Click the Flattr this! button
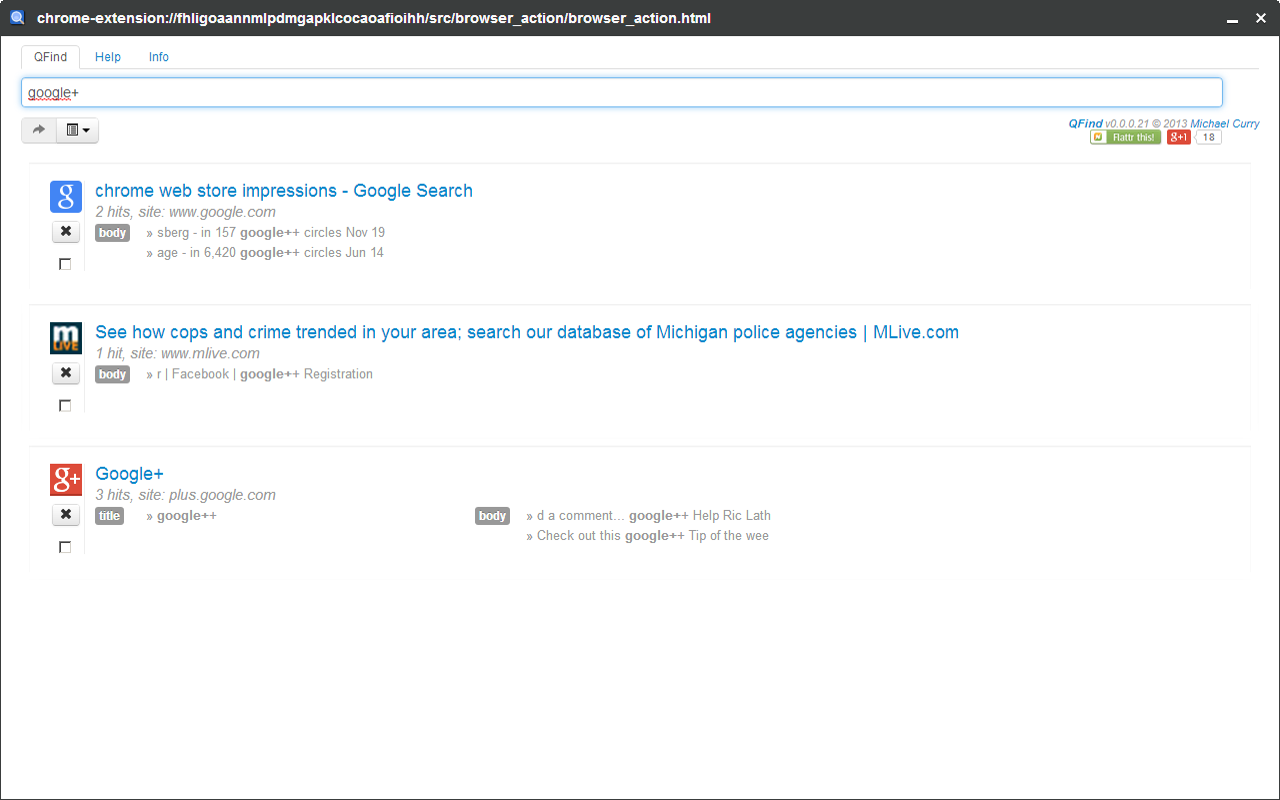Image resolution: width=1280 pixels, height=800 pixels. coord(1125,137)
